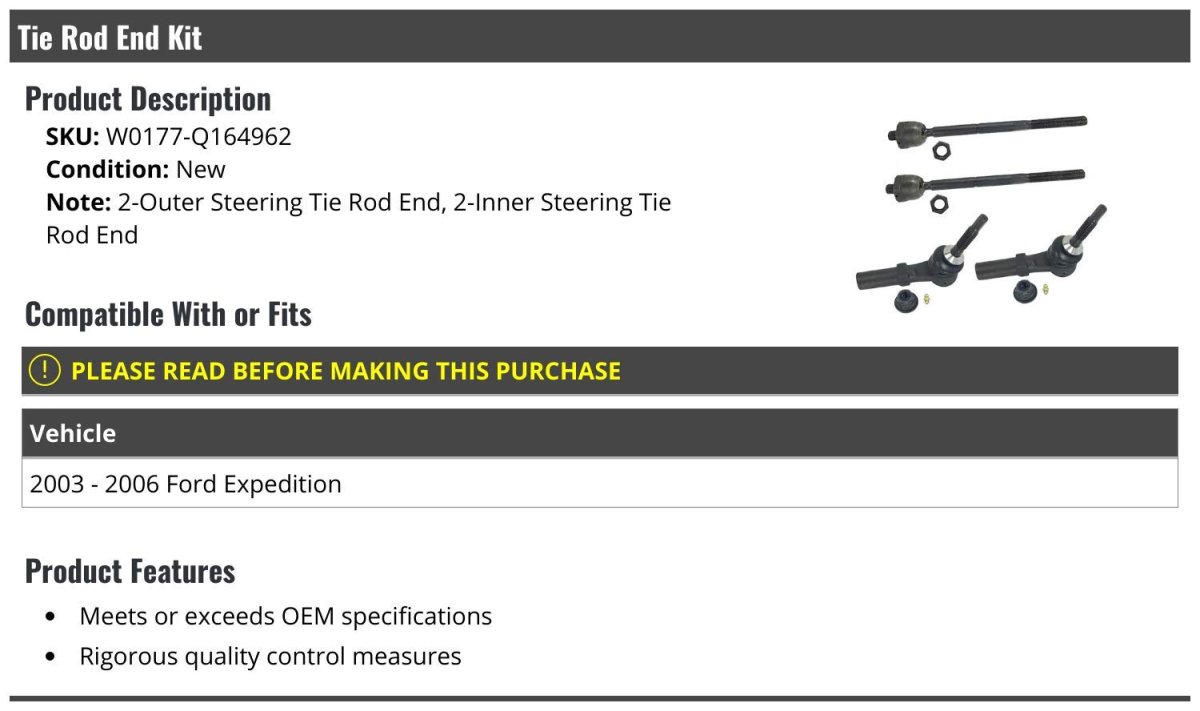
Task: Click the Note about 2-Outer Steering Tie Rod End
Action: click(358, 219)
